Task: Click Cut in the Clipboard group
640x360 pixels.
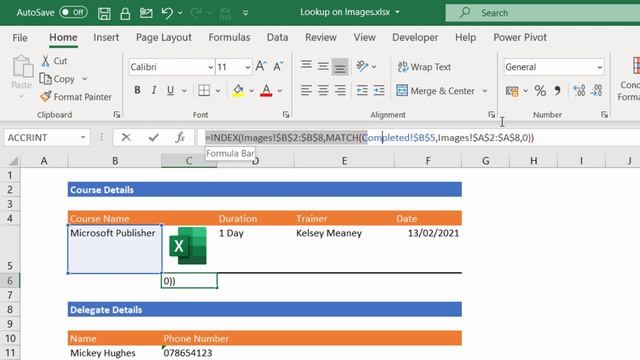Action: [54, 61]
